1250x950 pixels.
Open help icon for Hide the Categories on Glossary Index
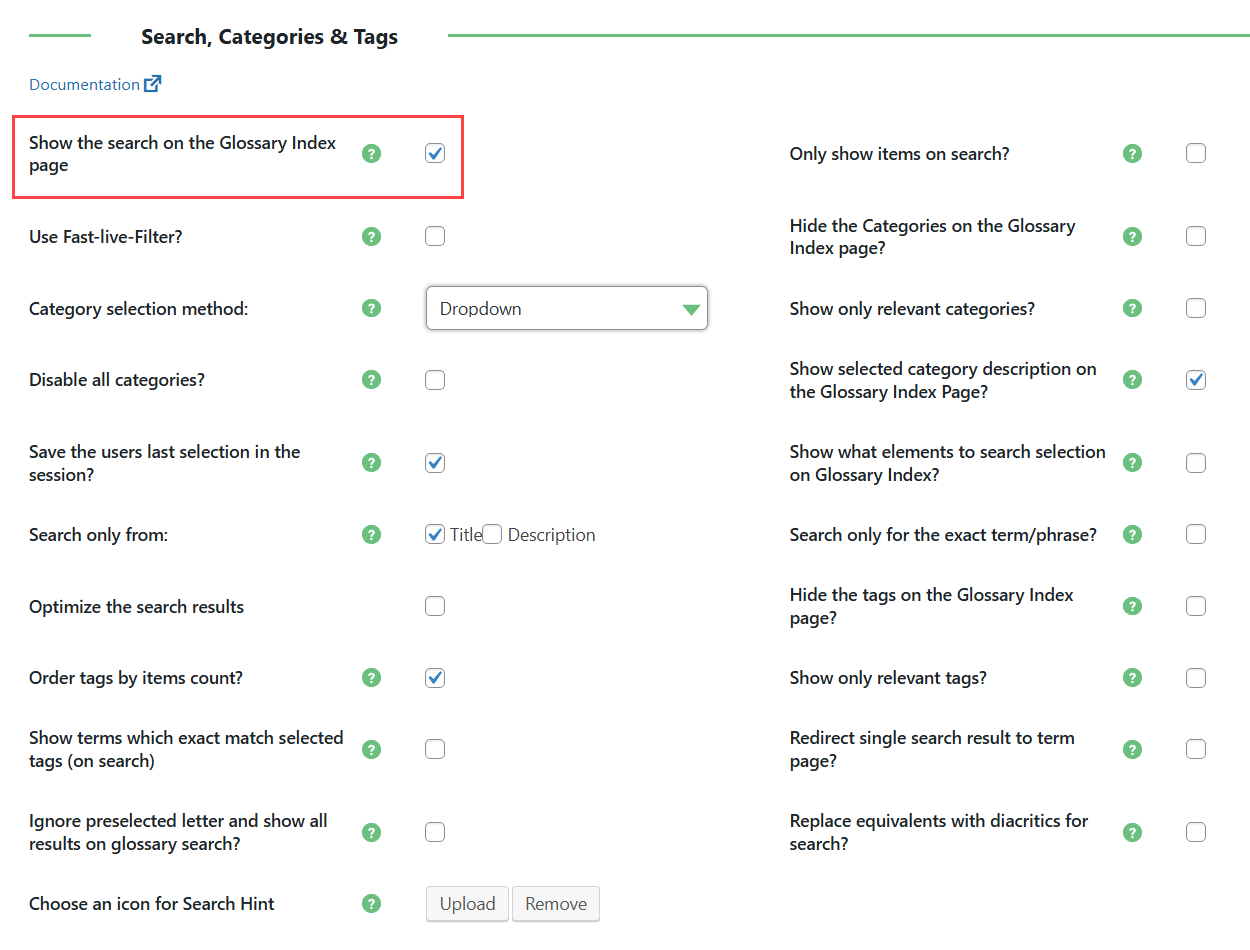tap(1132, 237)
